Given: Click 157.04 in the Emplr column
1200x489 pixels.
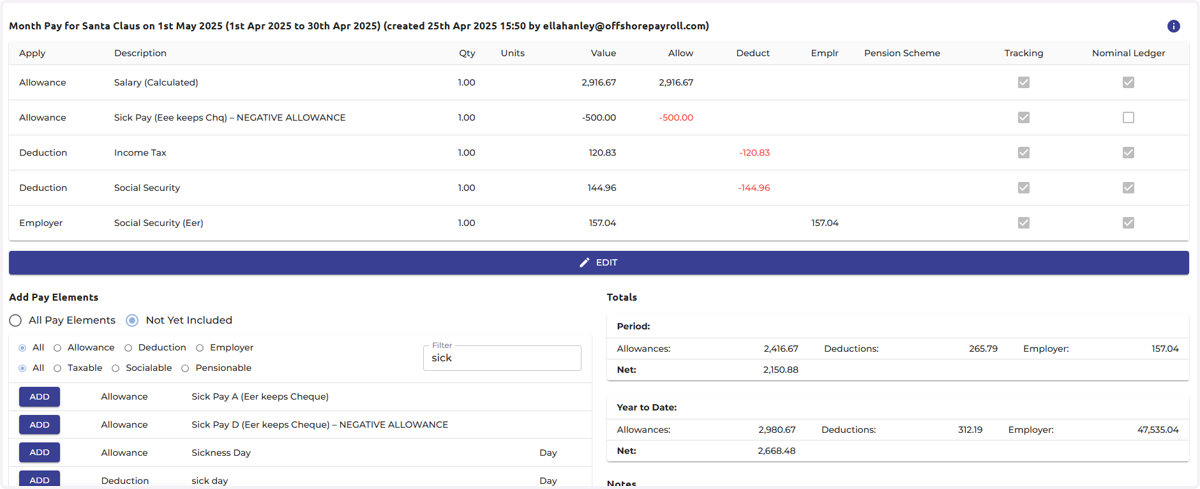Looking at the screenshot, I should [825, 223].
